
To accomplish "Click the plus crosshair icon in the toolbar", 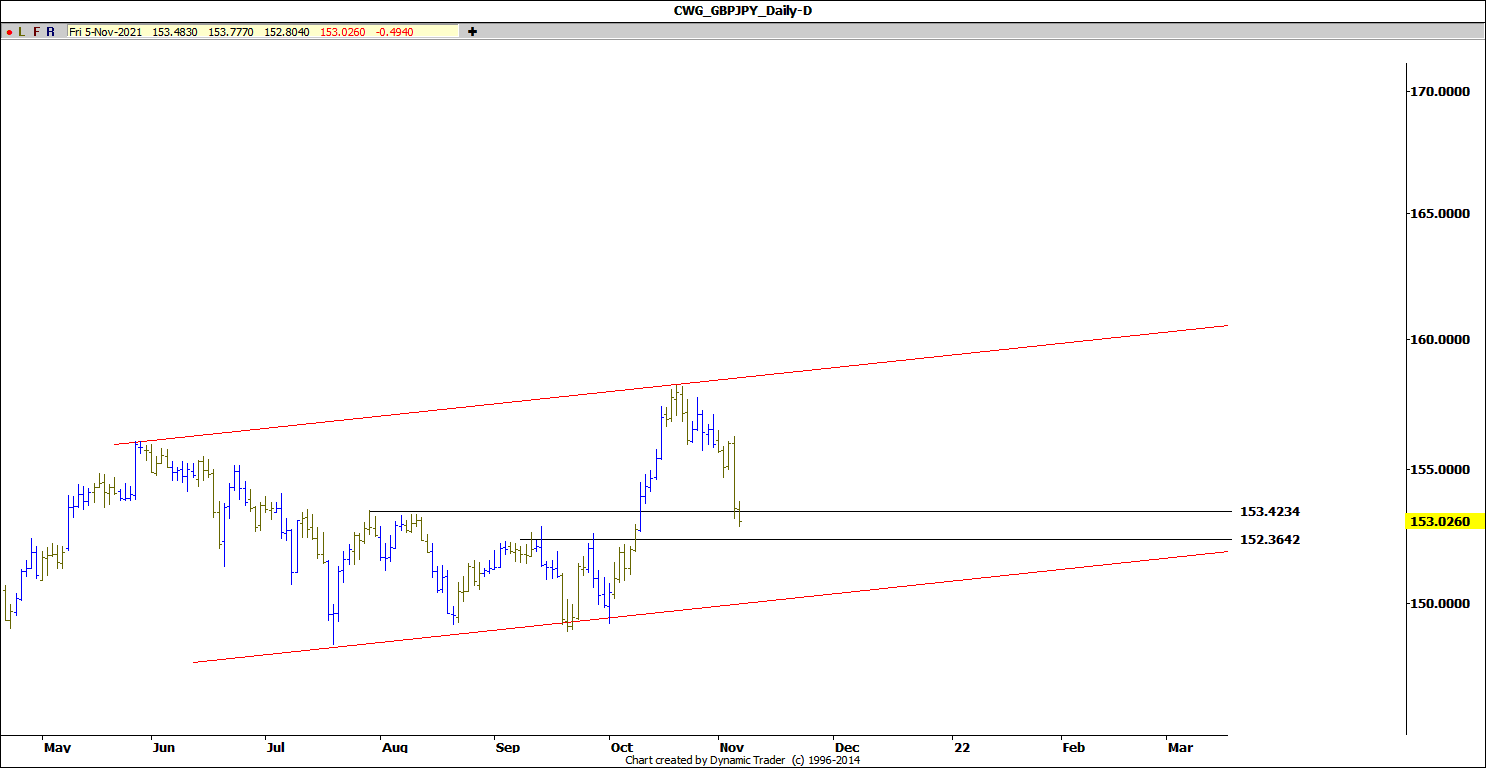I will [x=473, y=32].
